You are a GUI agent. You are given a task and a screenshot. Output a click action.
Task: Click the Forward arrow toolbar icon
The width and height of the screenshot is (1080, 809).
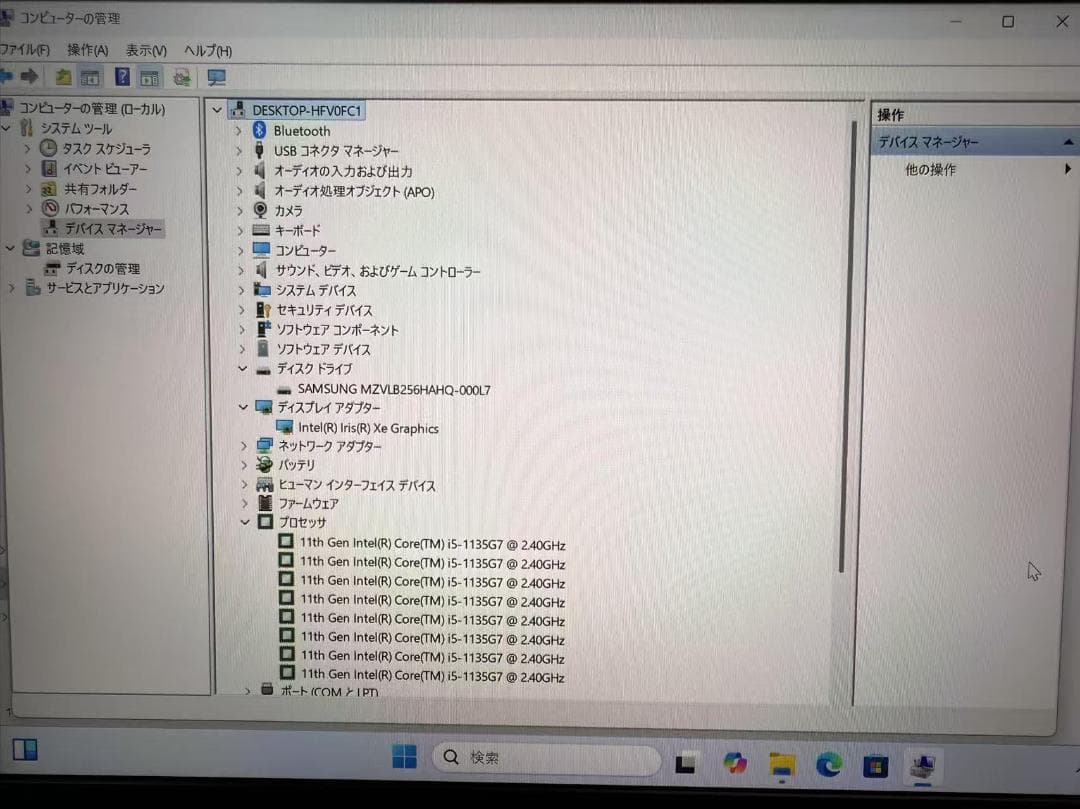click(x=30, y=77)
